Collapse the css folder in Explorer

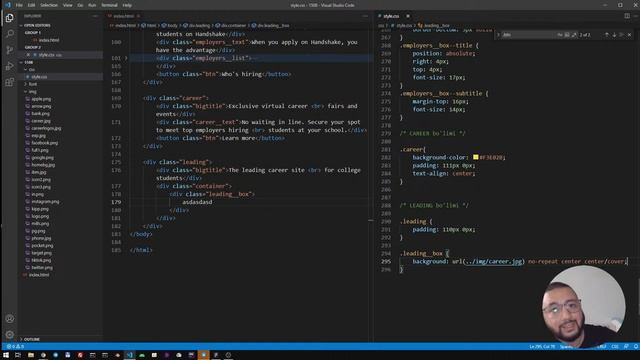click(x=31, y=69)
